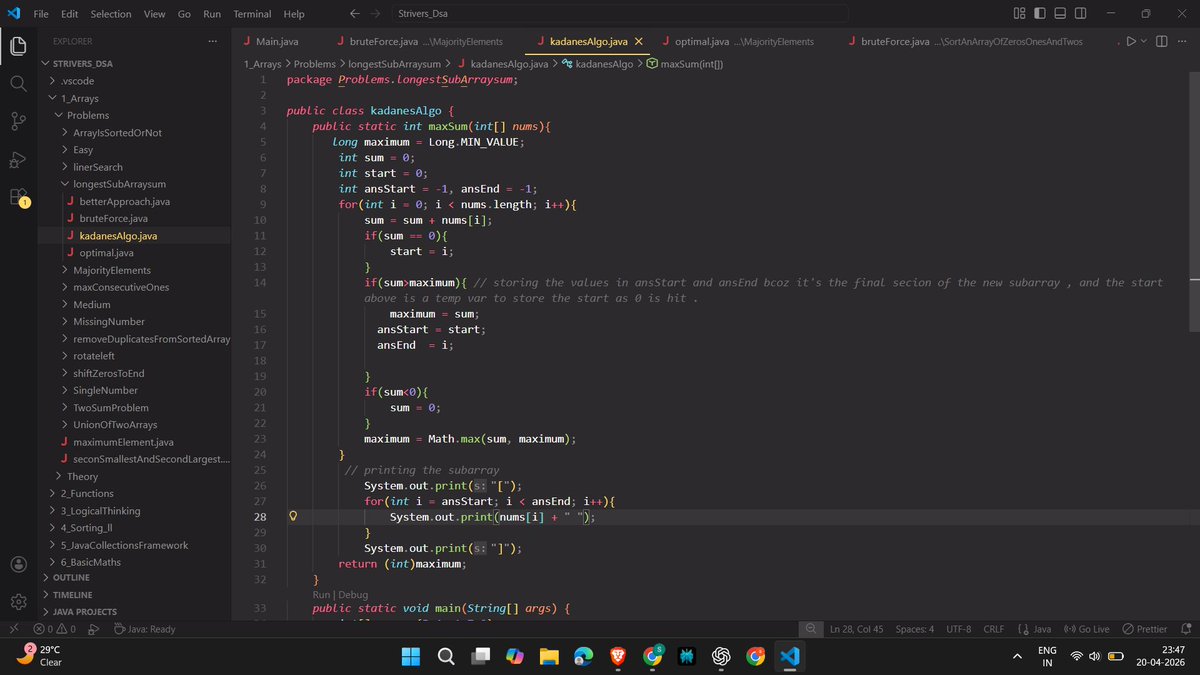The width and height of the screenshot is (1200, 675).
Task: Click Java: Ready status item
Action: pyautogui.click(x=145, y=629)
